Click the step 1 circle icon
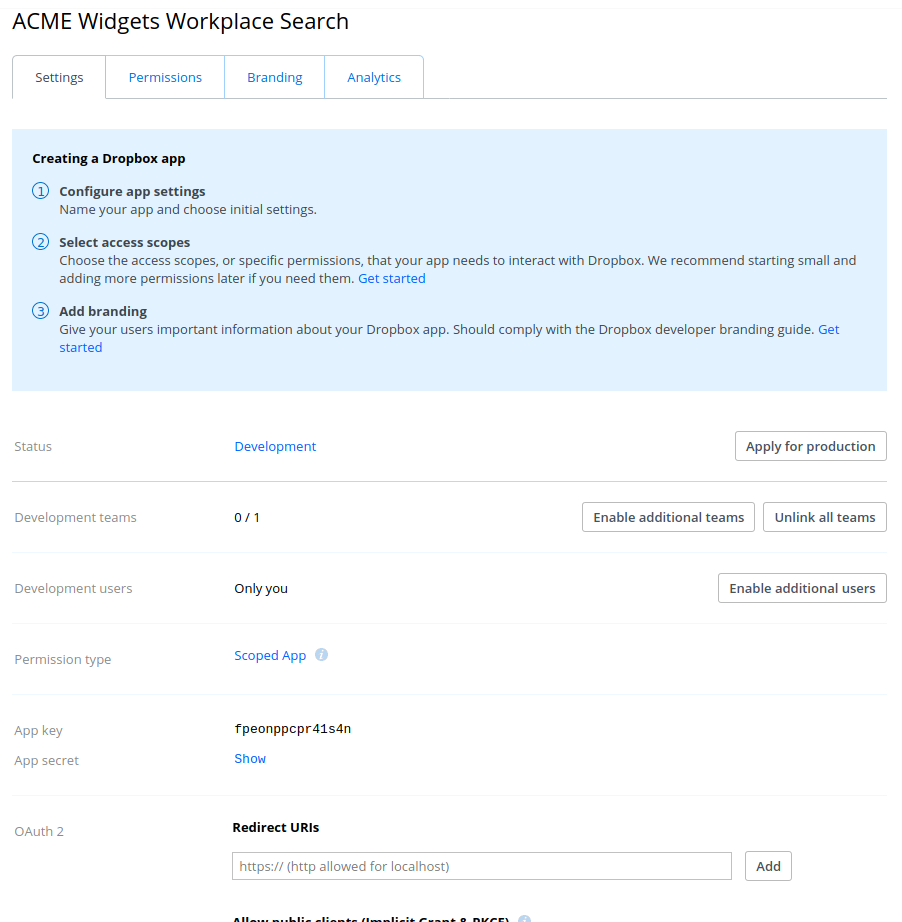 [x=41, y=191]
